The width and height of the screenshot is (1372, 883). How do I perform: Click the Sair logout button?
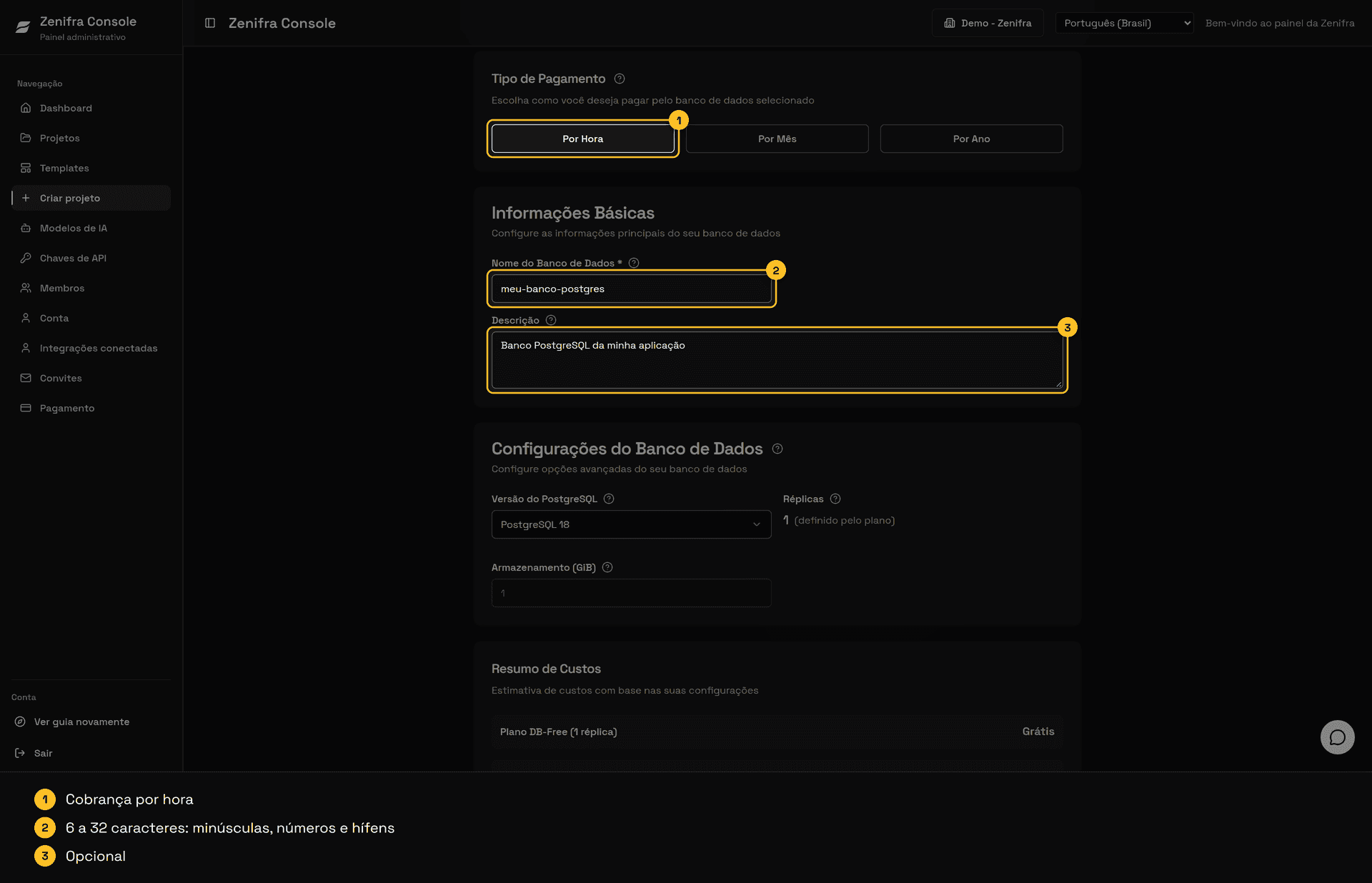[43, 753]
